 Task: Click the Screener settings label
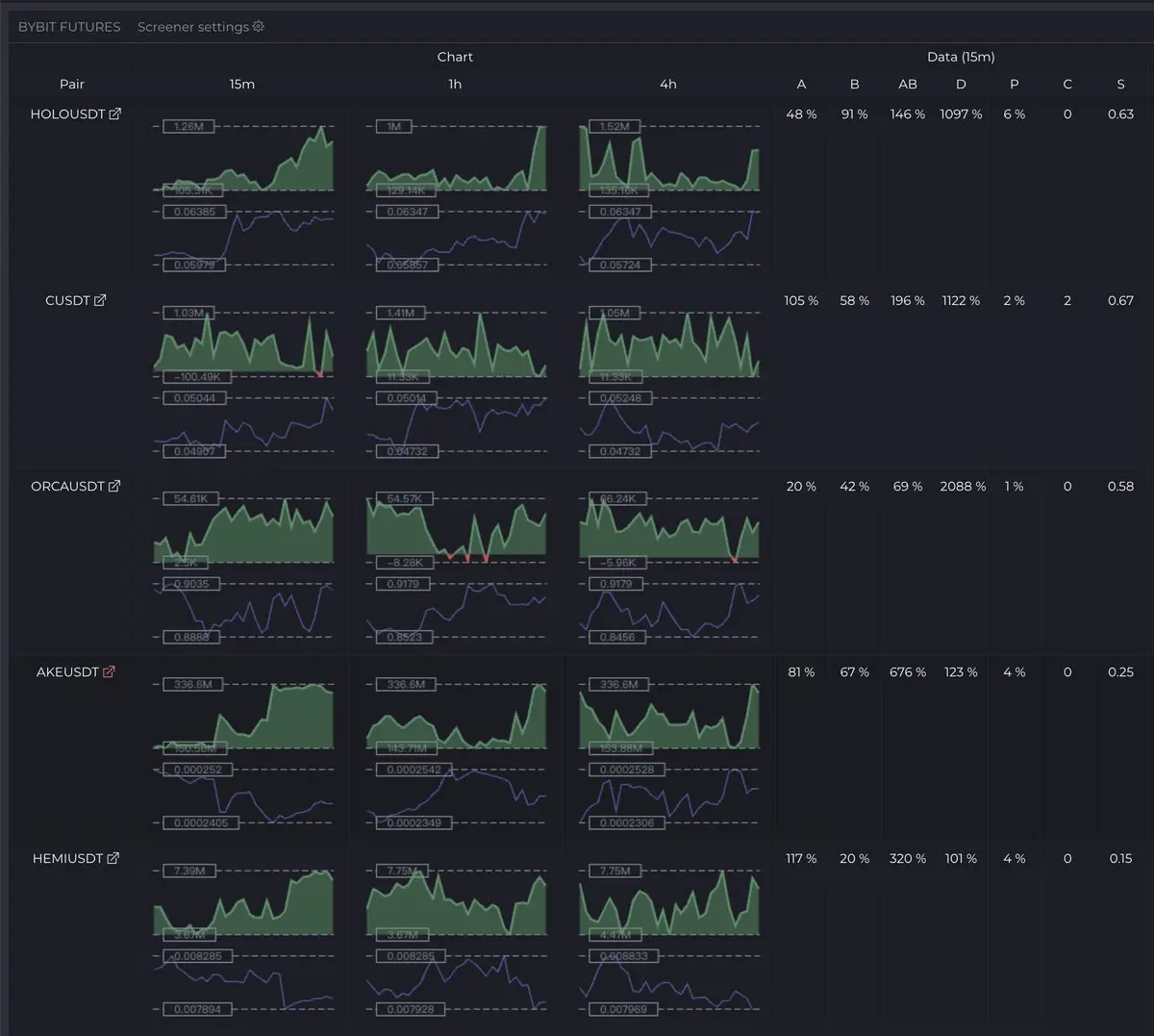point(192,27)
